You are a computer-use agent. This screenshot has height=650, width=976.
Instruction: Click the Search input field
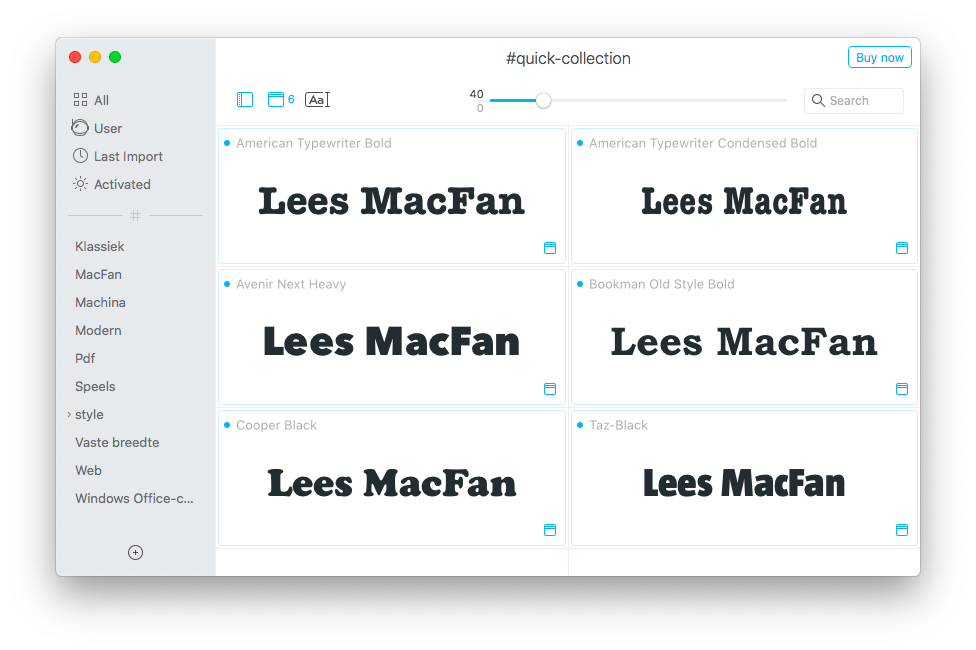point(853,100)
